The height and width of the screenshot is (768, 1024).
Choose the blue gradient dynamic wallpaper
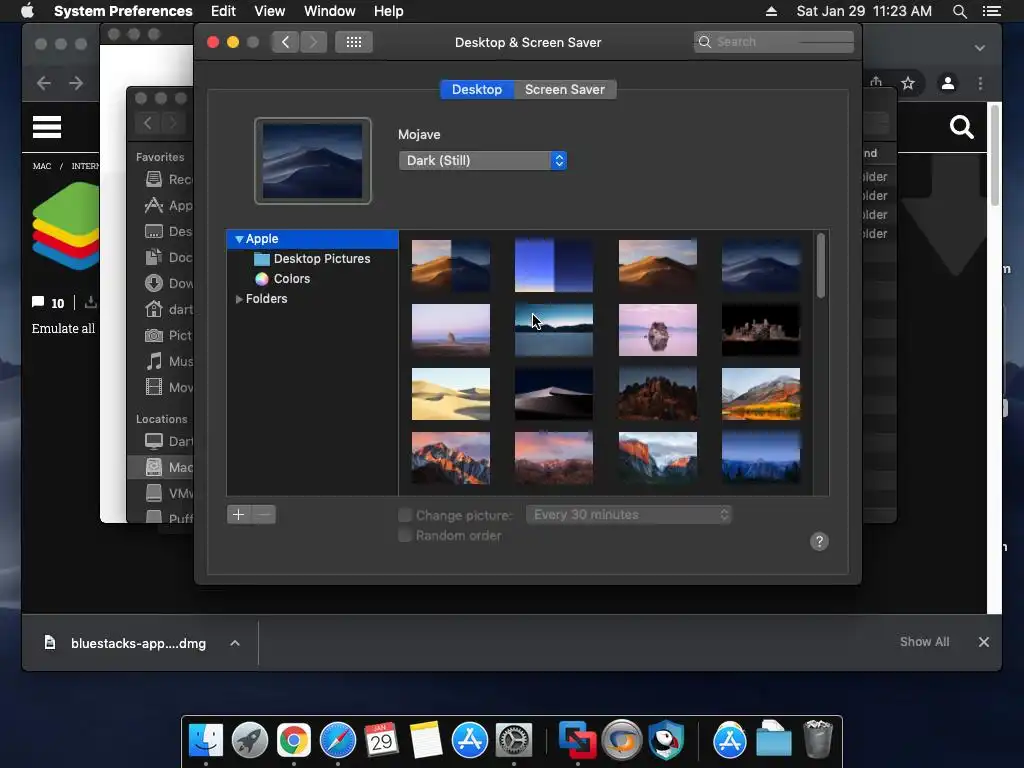pos(554,265)
